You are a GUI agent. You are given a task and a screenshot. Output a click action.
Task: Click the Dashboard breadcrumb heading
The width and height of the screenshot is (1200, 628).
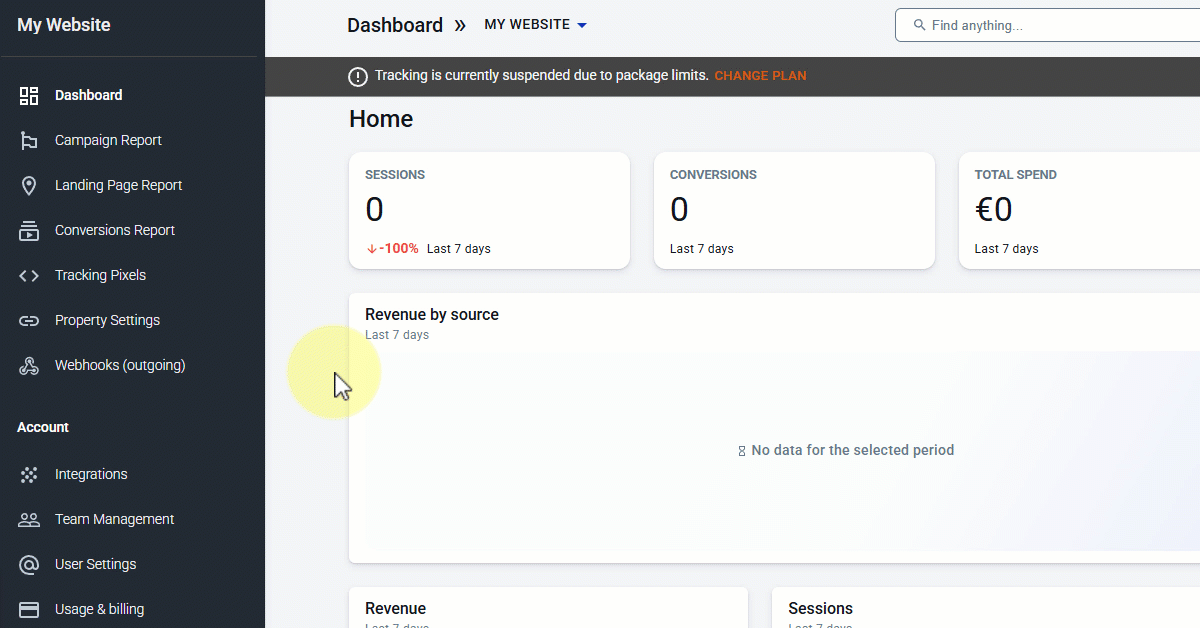point(395,25)
